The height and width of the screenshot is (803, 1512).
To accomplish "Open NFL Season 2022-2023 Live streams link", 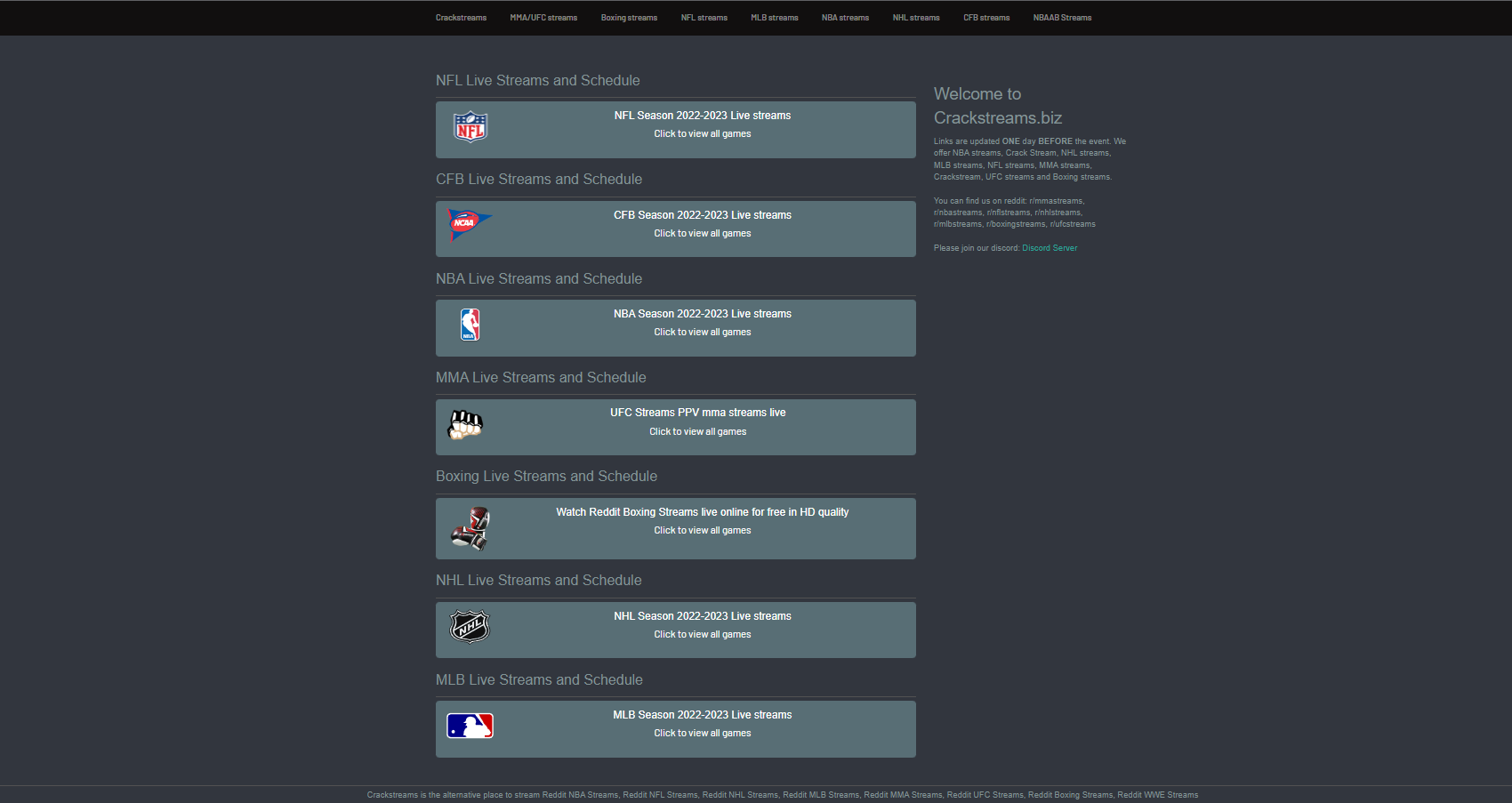I will pos(703,116).
